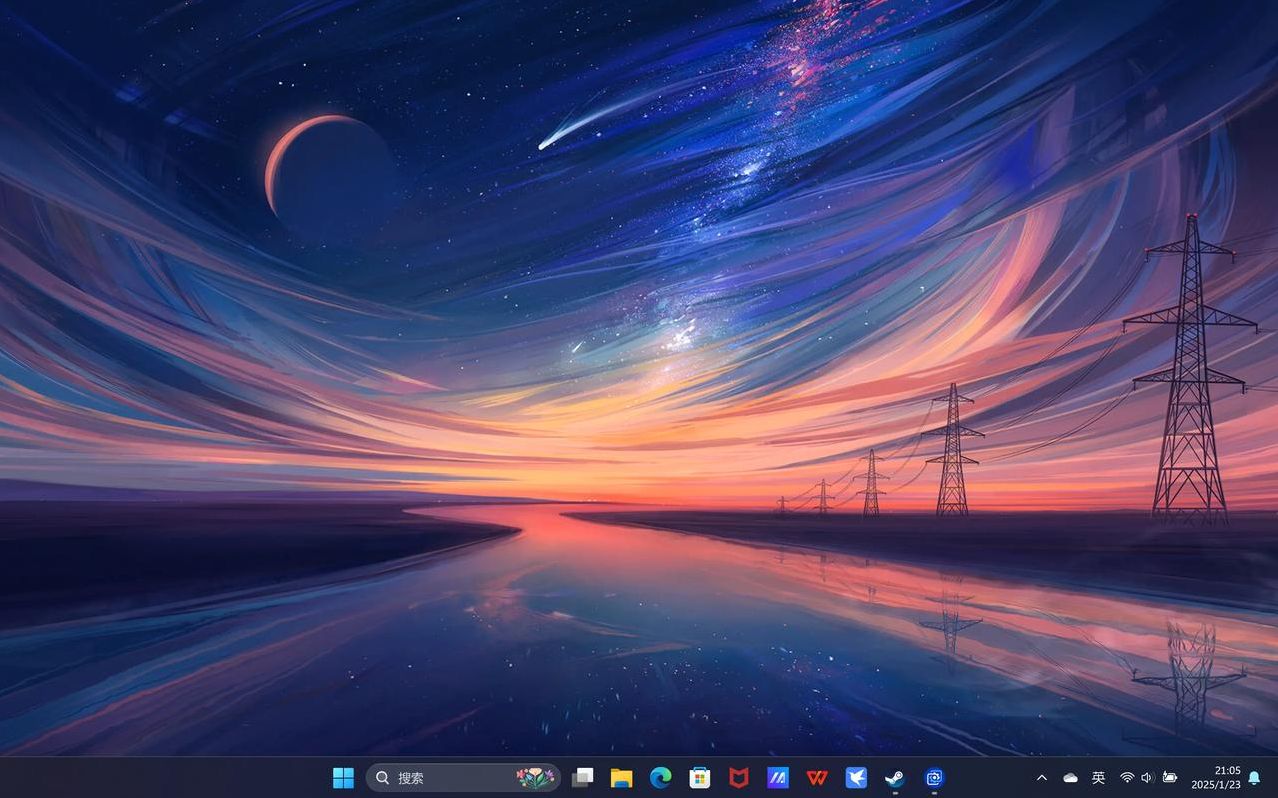Open the blue slanted-lines app icon next to McAfee
The width and height of the screenshot is (1278, 798).
[777, 777]
